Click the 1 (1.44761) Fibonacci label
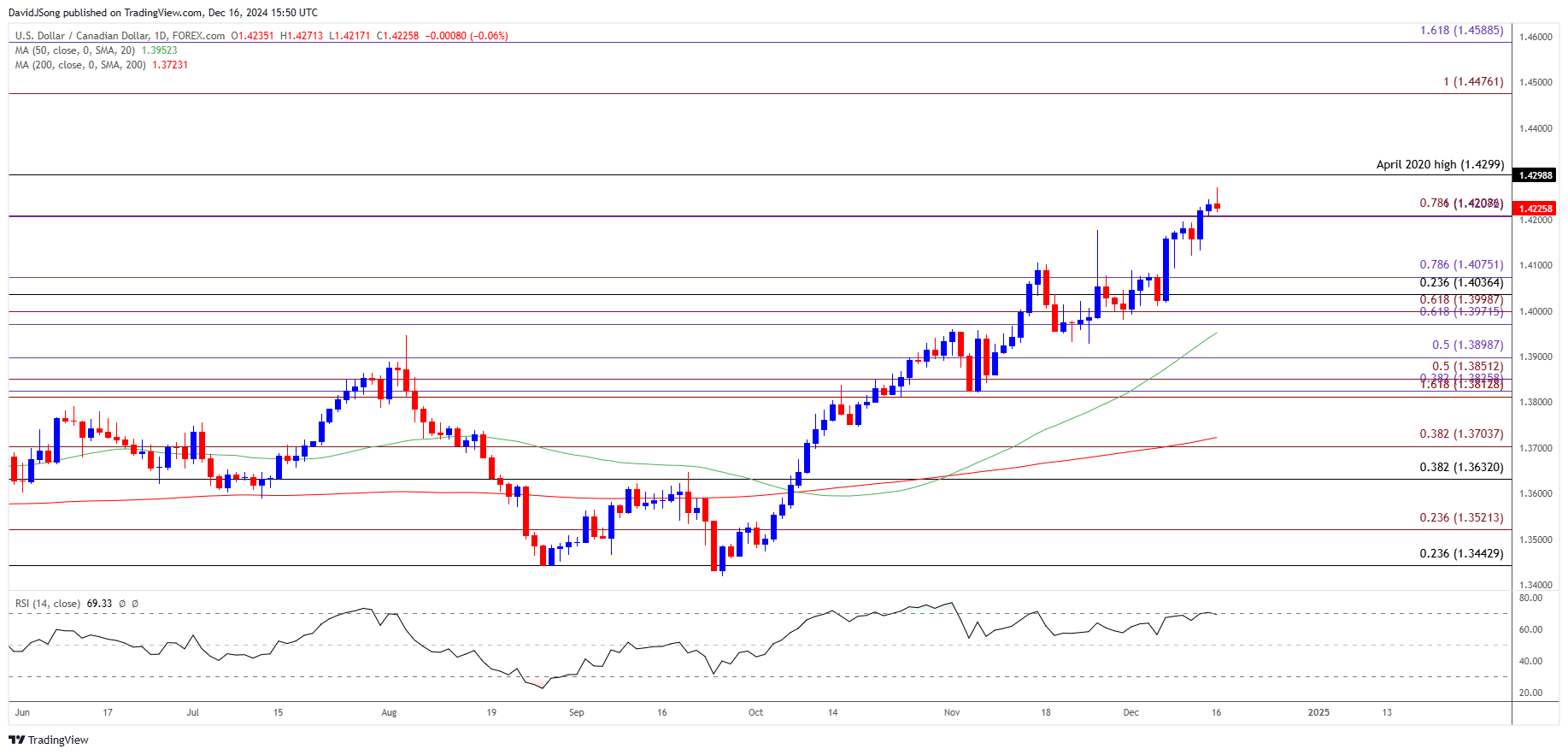Viewport: 1568px width, 755px height. click(1473, 81)
